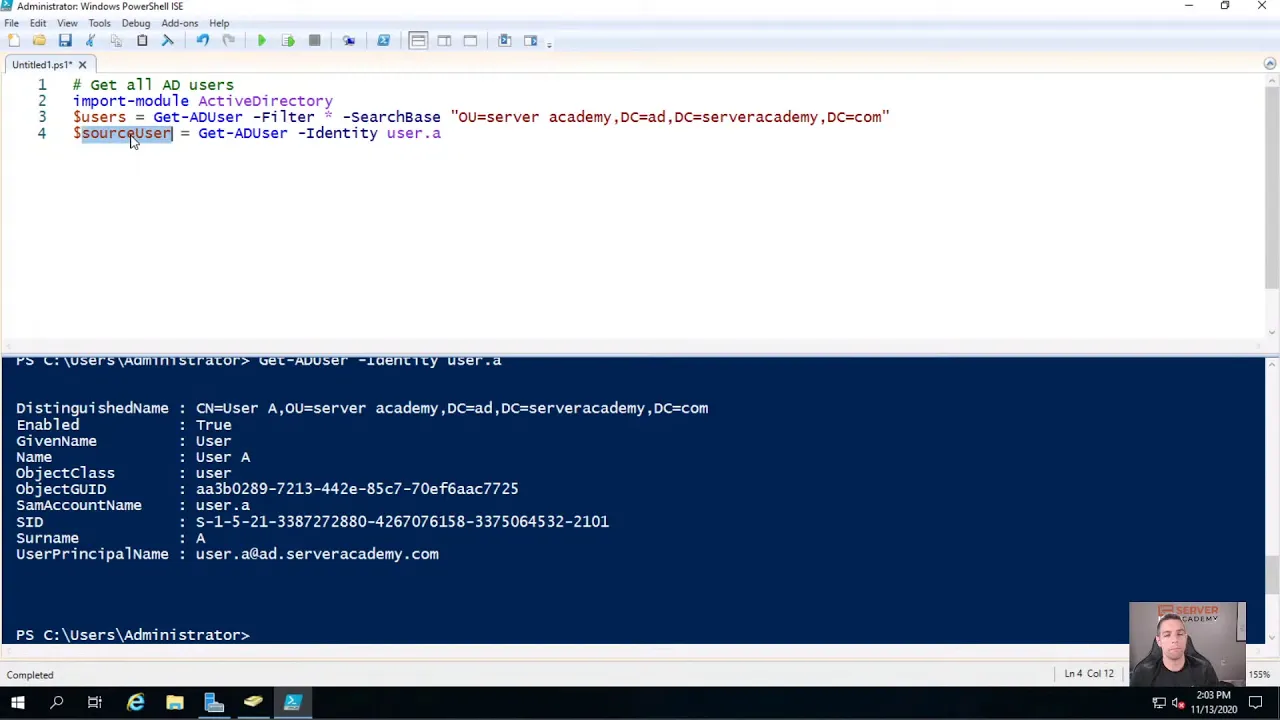Run Selection toolbar icon
Screen dimensions: 1280x720
[288, 40]
